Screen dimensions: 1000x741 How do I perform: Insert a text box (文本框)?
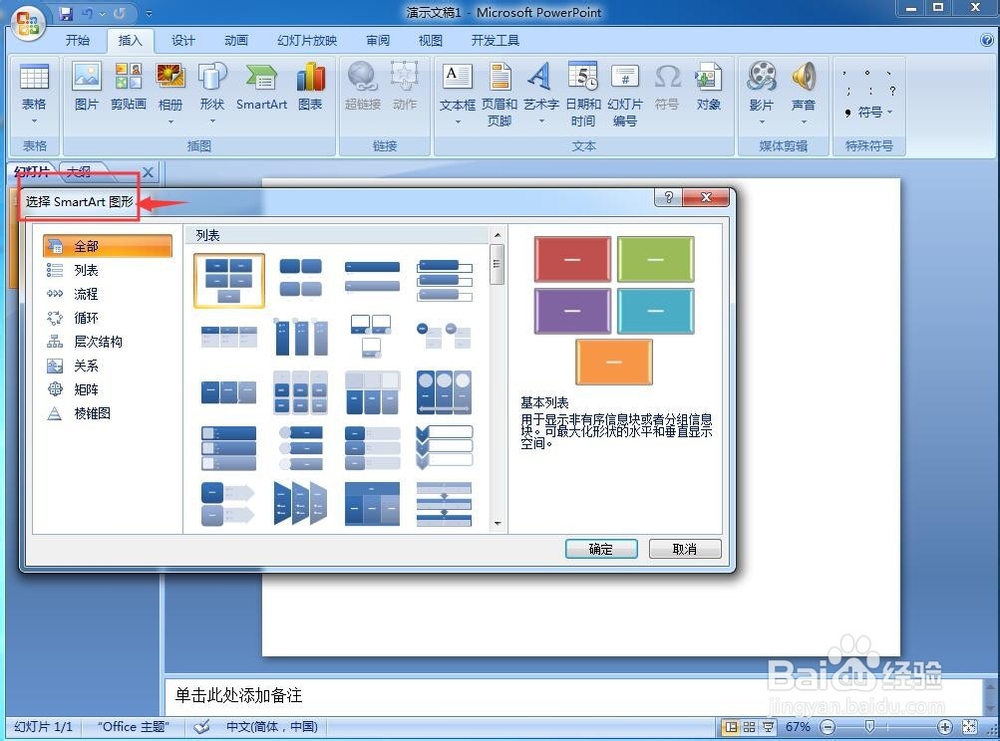(x=457, y=93)
